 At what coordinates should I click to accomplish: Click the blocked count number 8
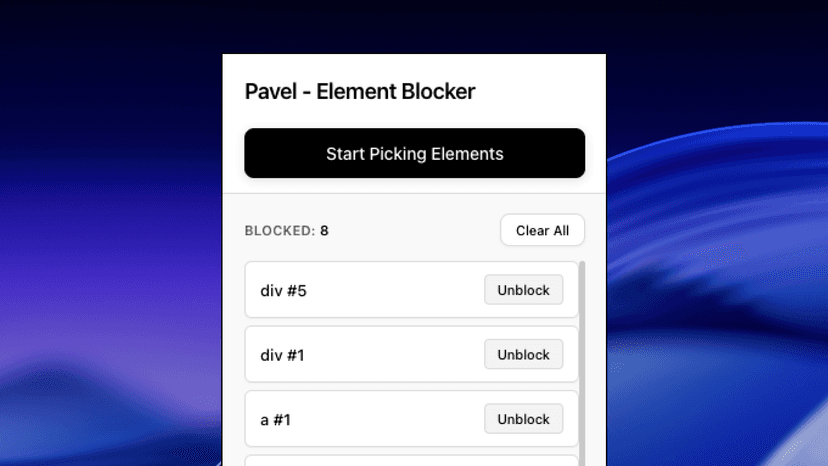(324, 231)
